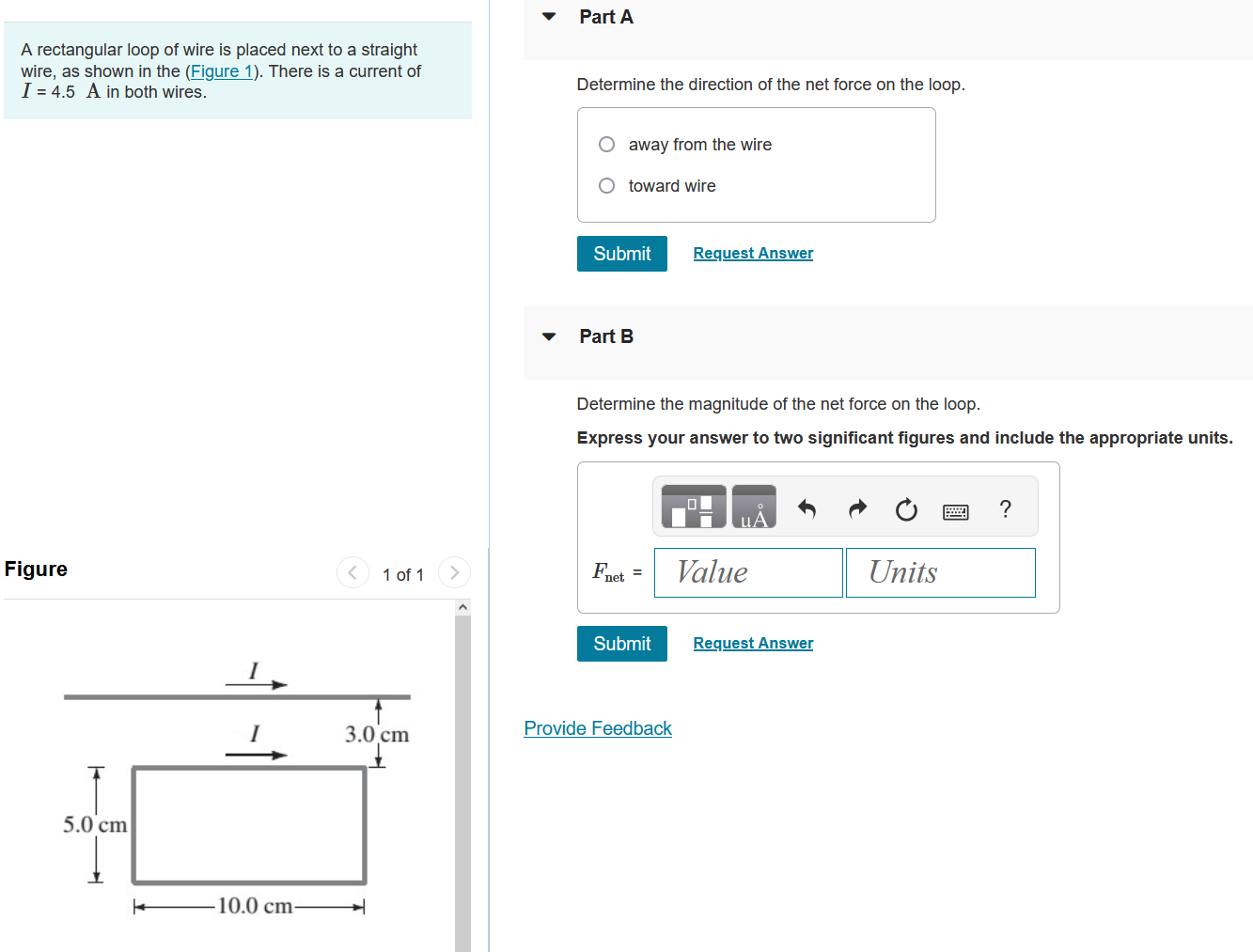This screenshot has width=1253, height=952.
Task: Click the Value input field for Fnet
Action: click(x=748, y=572)
